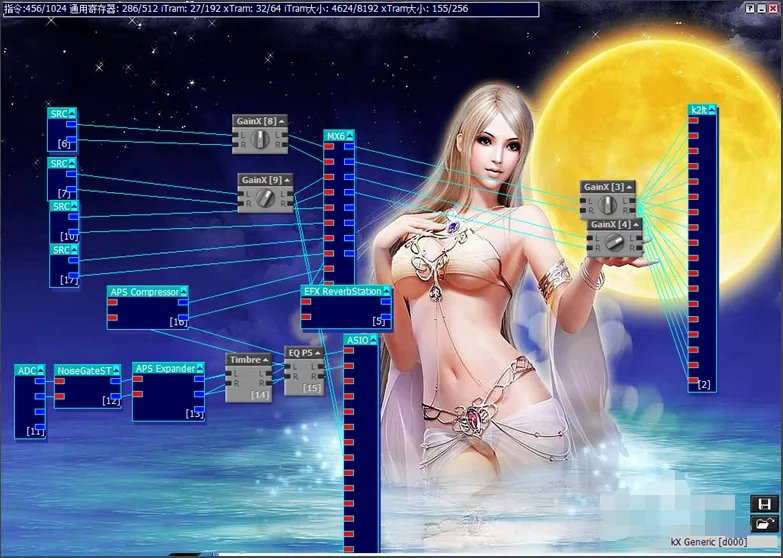Select the ADC module title
The width and height of the screenshot is (783, 558).
(x=27, y=370)
